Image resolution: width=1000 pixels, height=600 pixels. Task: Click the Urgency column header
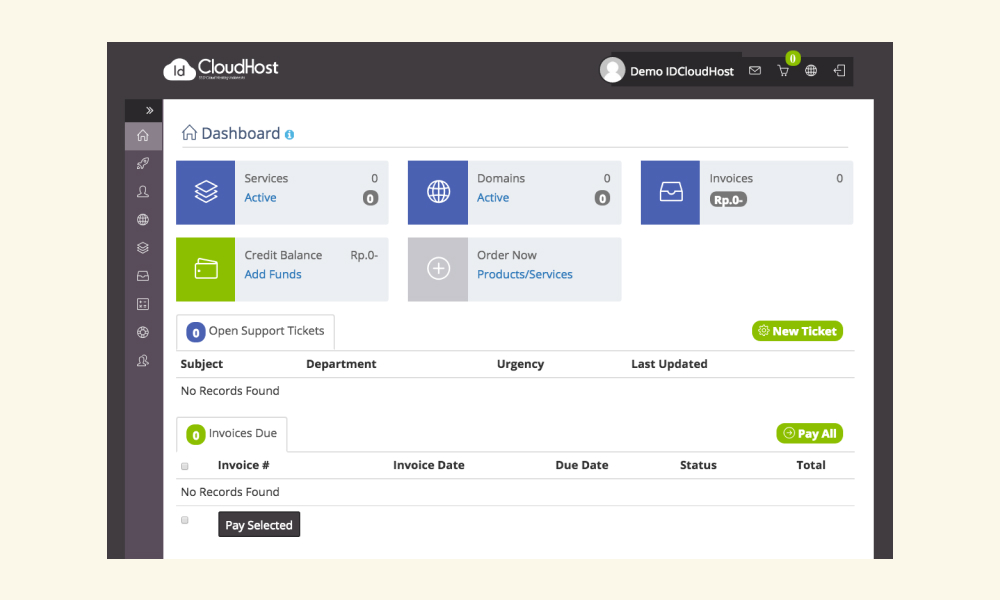pyautogui.click(x=520, y=364)
